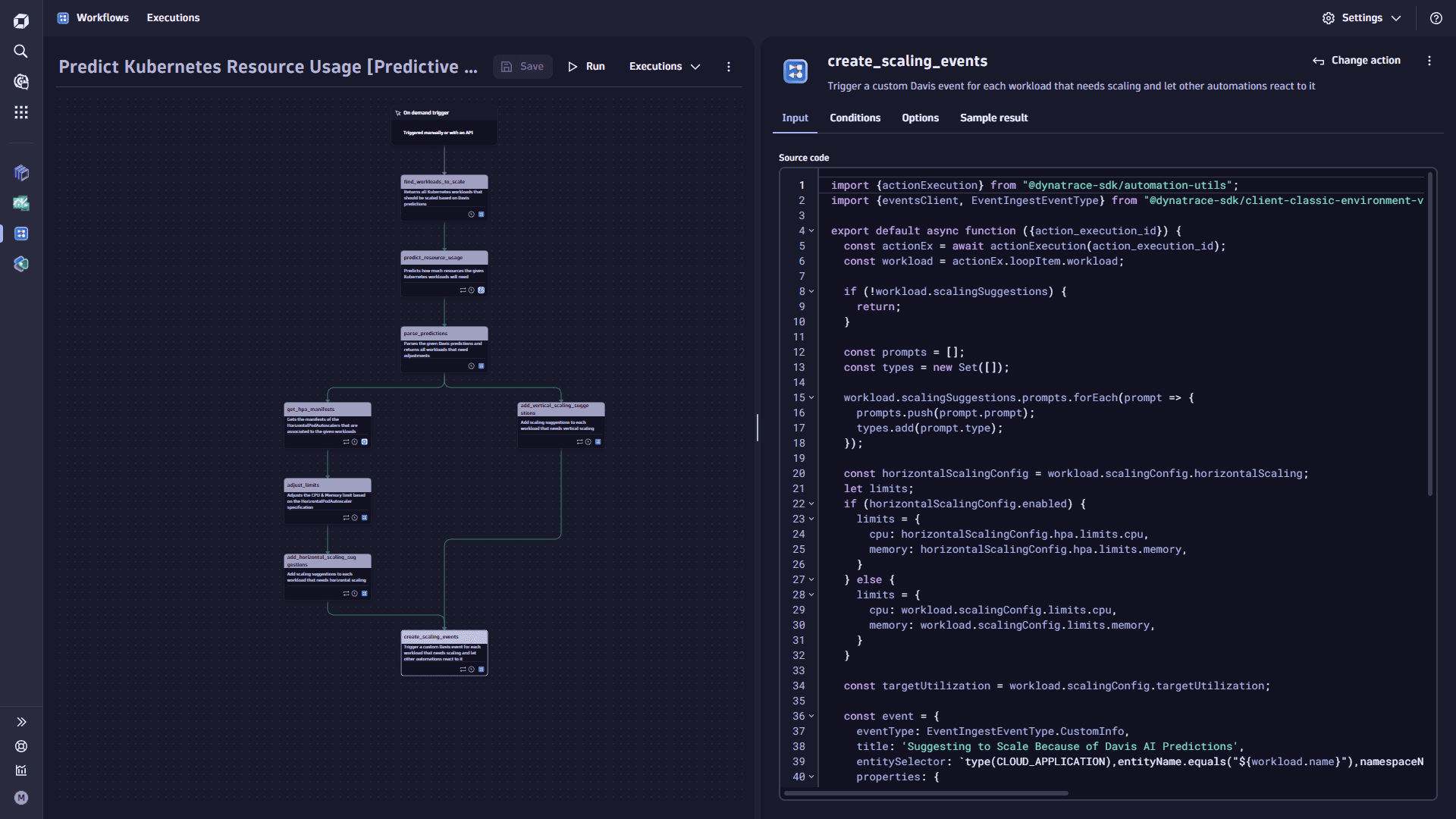1456x819 pixels.
Task: Click the clock icon on the parse_predictions node
Action: coord(472,366)
